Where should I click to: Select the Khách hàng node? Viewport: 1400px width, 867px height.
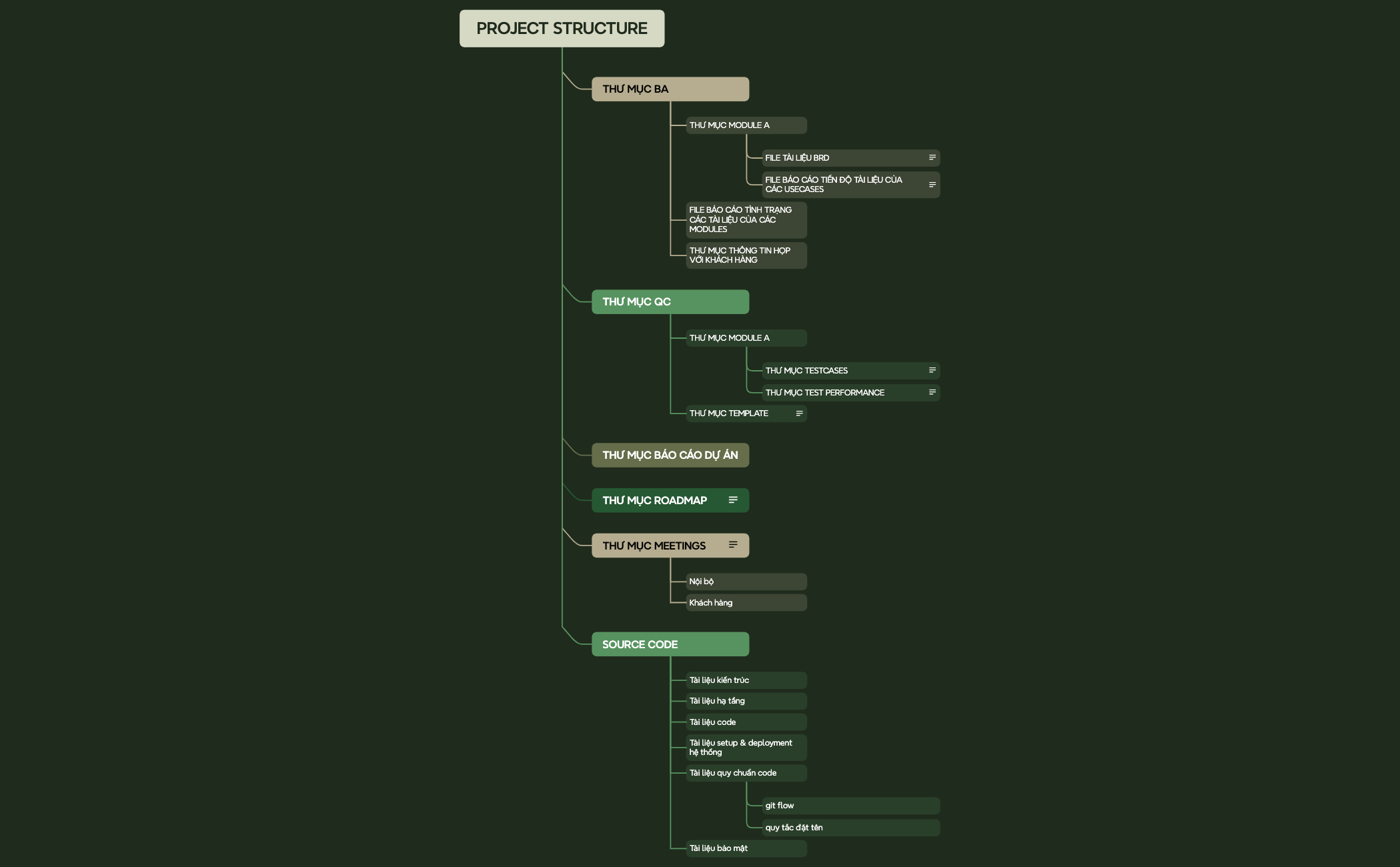746,603
